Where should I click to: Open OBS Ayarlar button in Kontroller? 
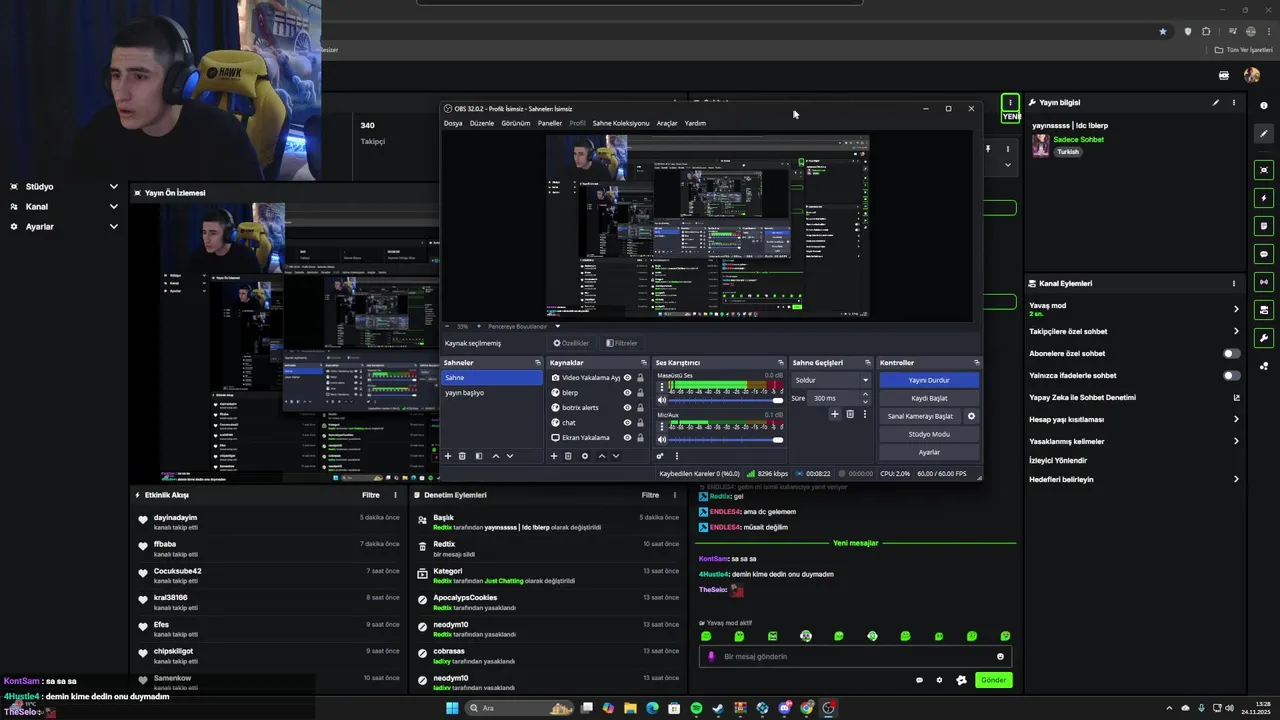[x=929, y=452]
